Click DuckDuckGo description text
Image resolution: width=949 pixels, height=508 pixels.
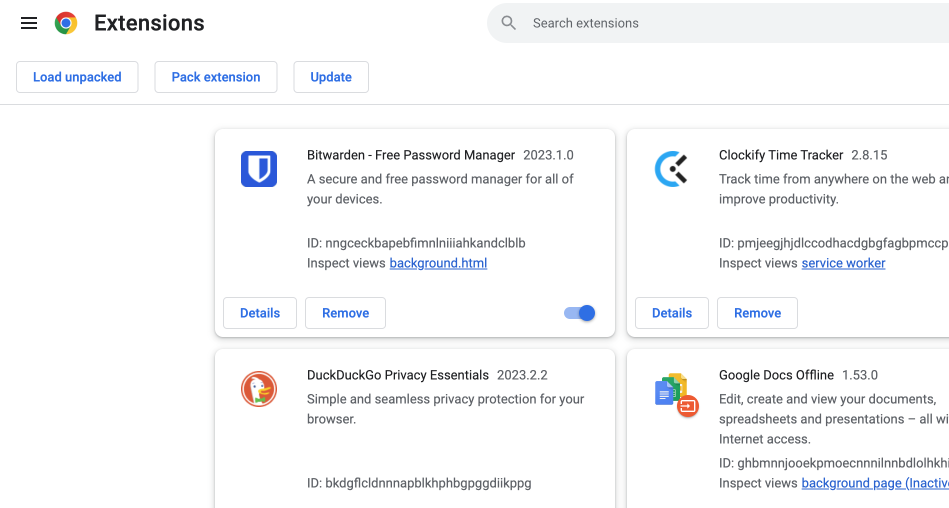click(445, 409)
